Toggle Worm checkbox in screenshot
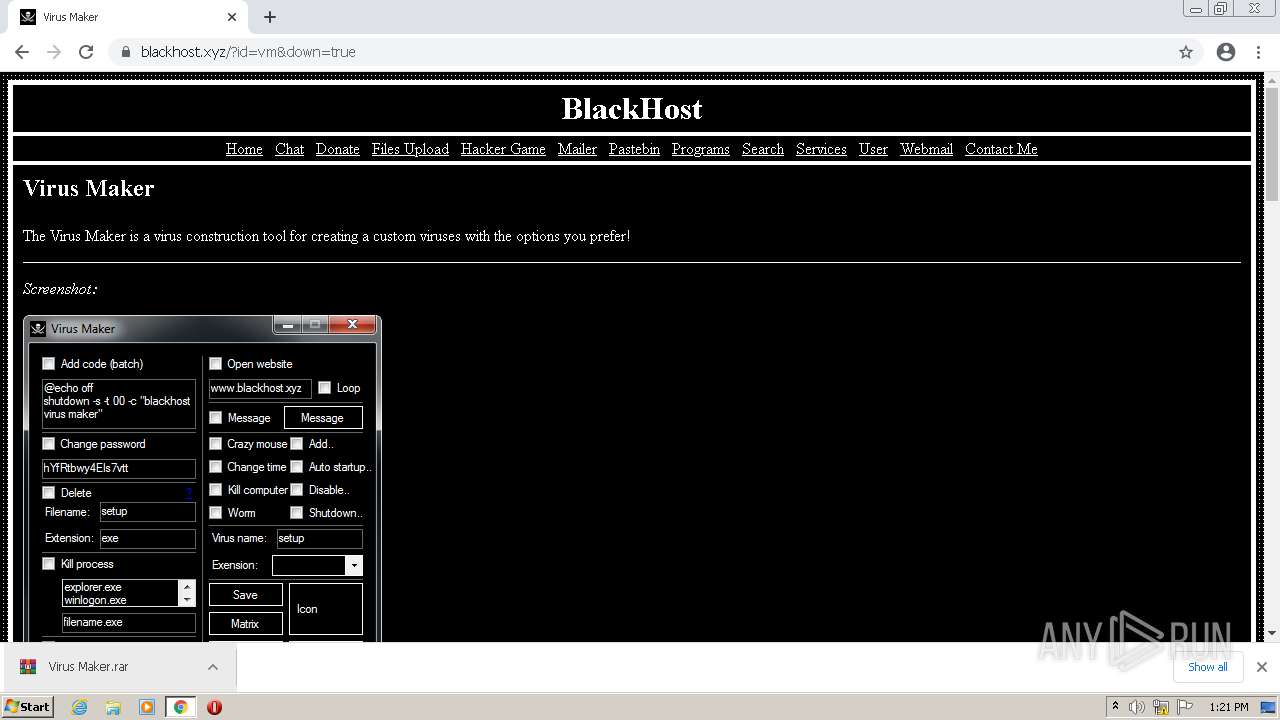Screen dimensions: 1280x720 click(x=216, y=513)
